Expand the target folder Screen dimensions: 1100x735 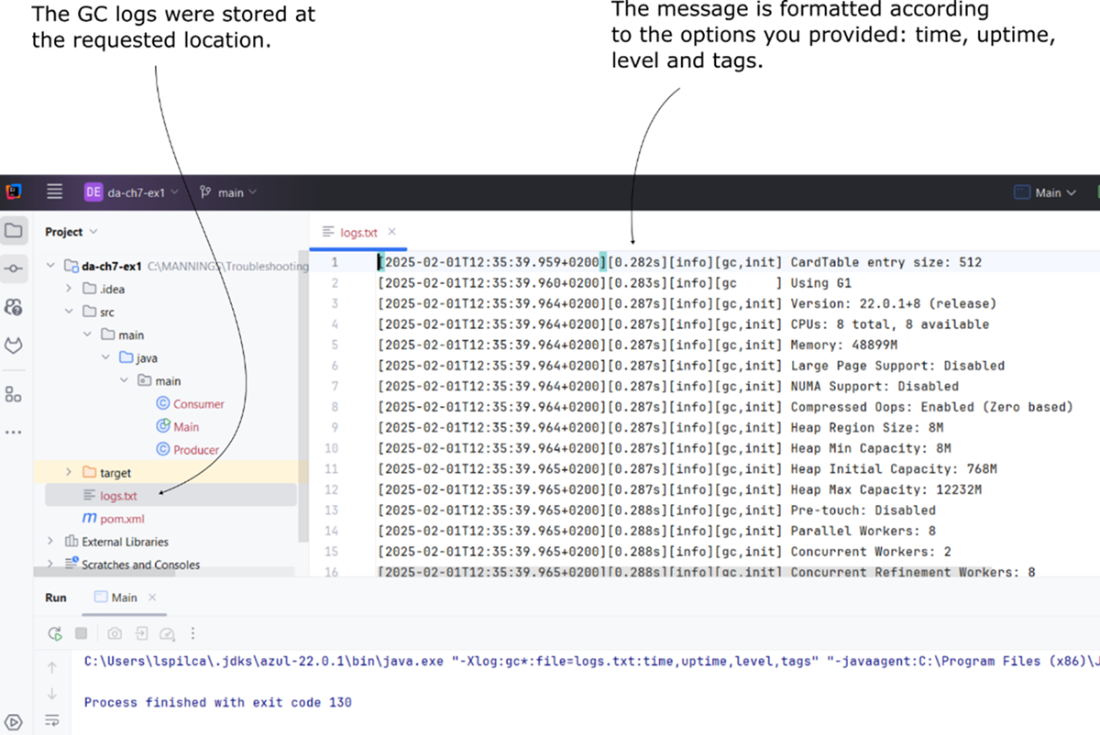(x=69, y=472)
